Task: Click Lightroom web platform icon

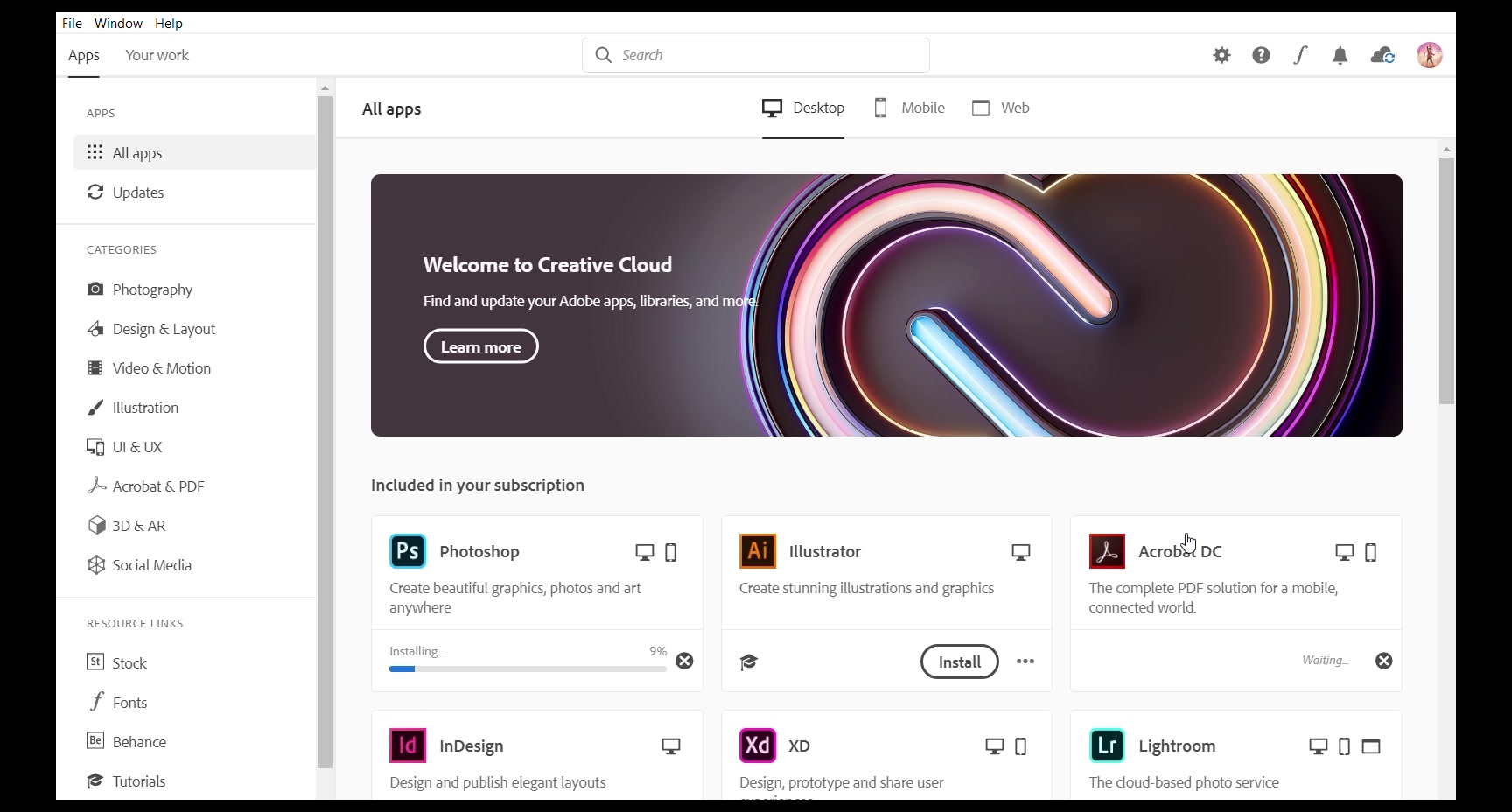Action: point(1371,746)
